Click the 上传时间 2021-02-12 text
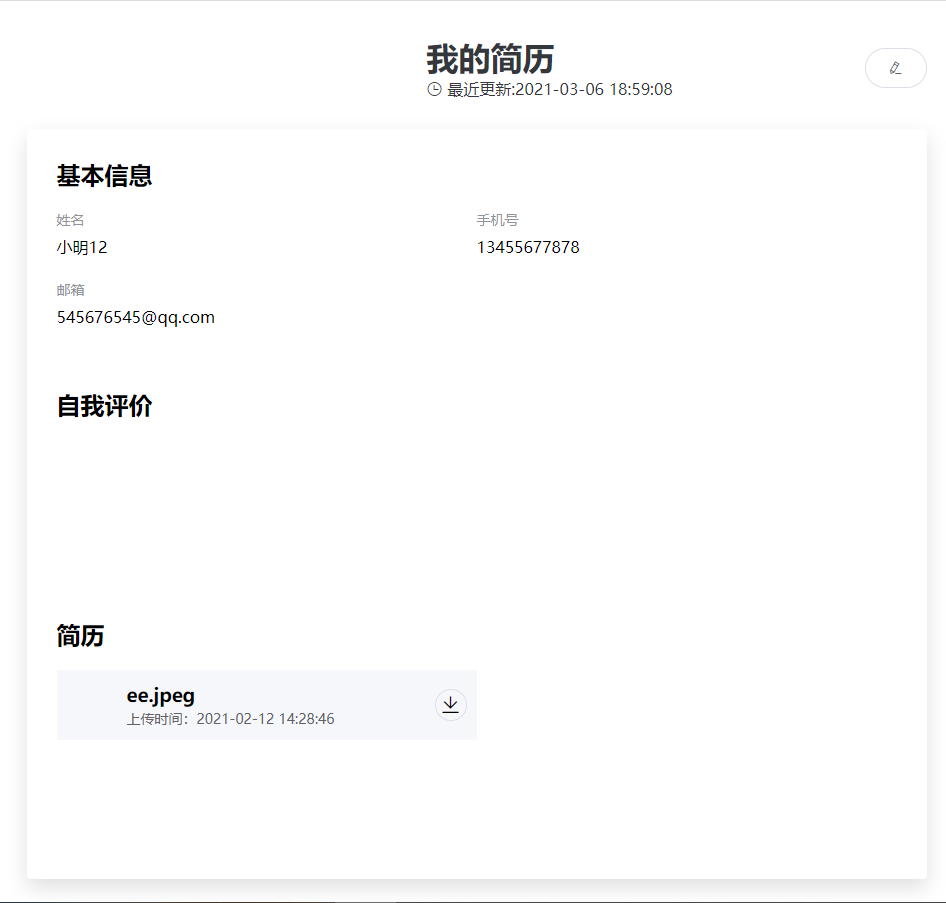The image size is (946, 903). (230, 719)
